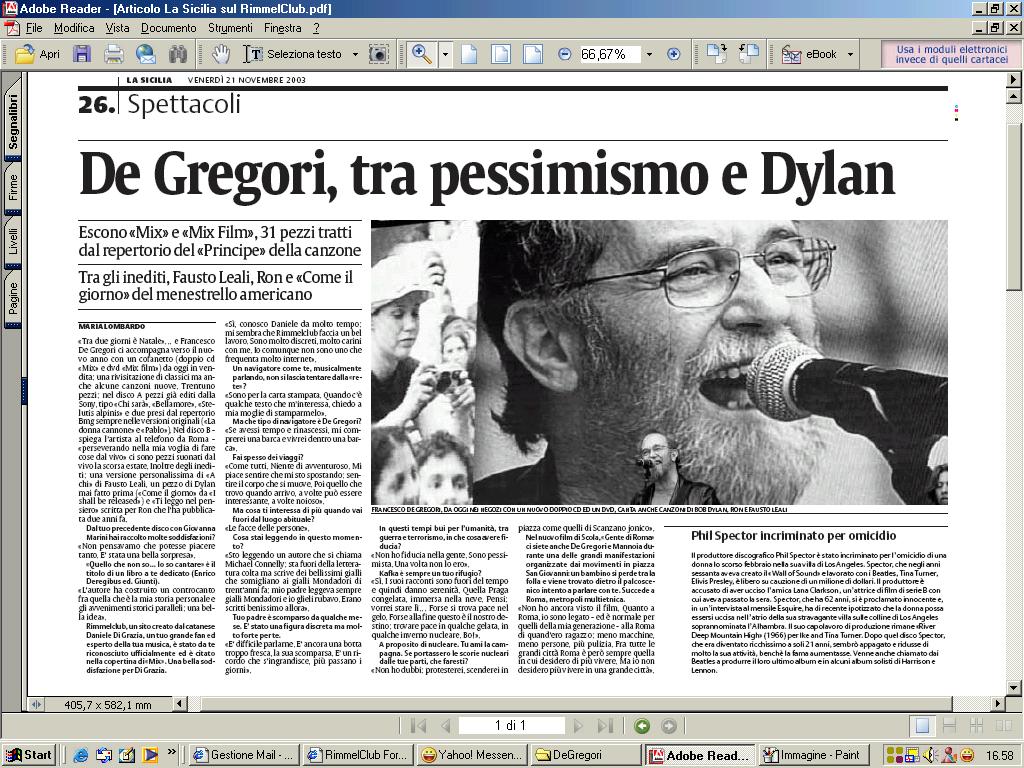The image size is (1024, 768).
Task: Open the DeGregori folder taskbar button
Action: pyautogui.click(x=586, y=755)
